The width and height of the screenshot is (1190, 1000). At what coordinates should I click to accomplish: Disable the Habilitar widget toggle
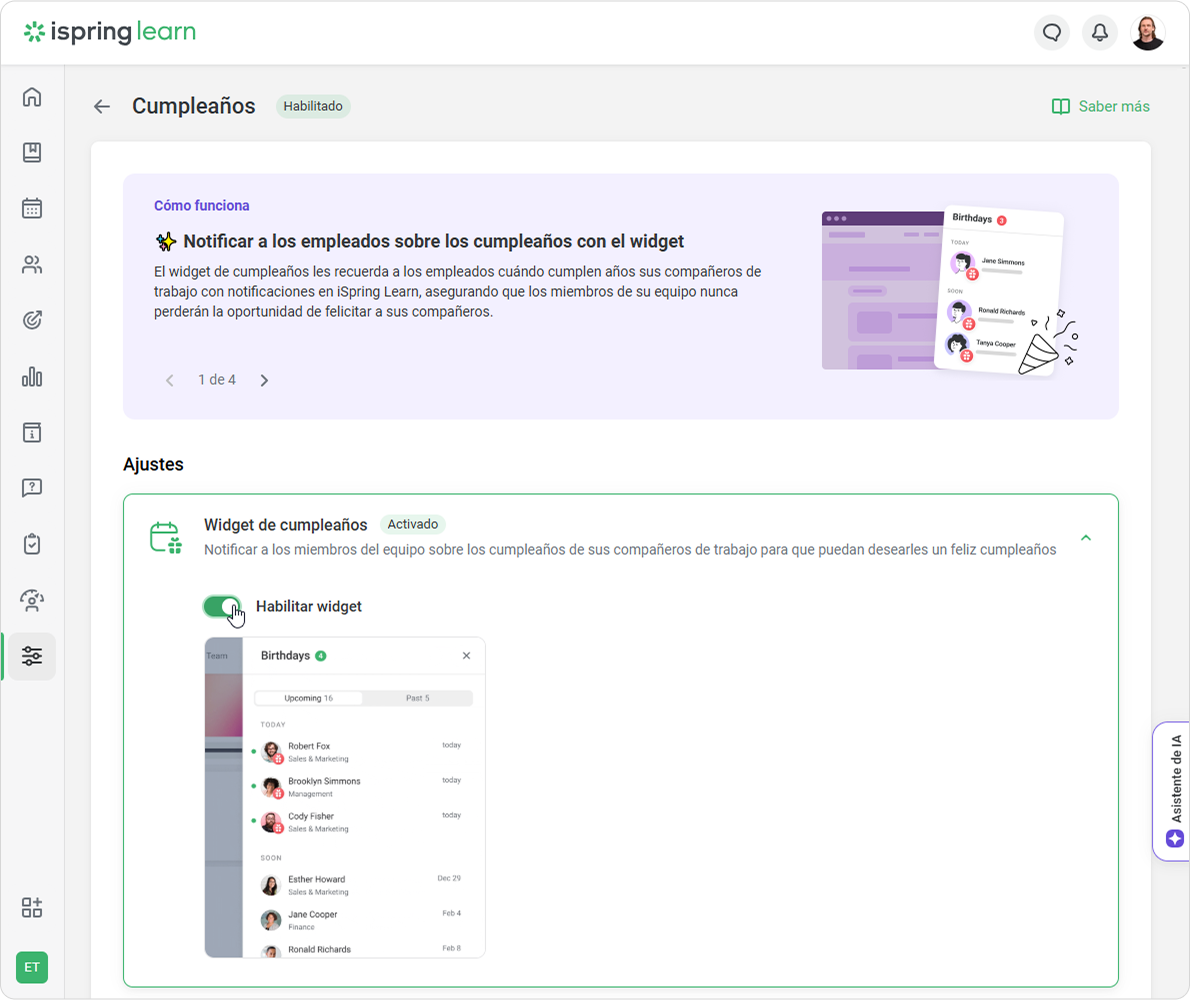pos(222,607)
